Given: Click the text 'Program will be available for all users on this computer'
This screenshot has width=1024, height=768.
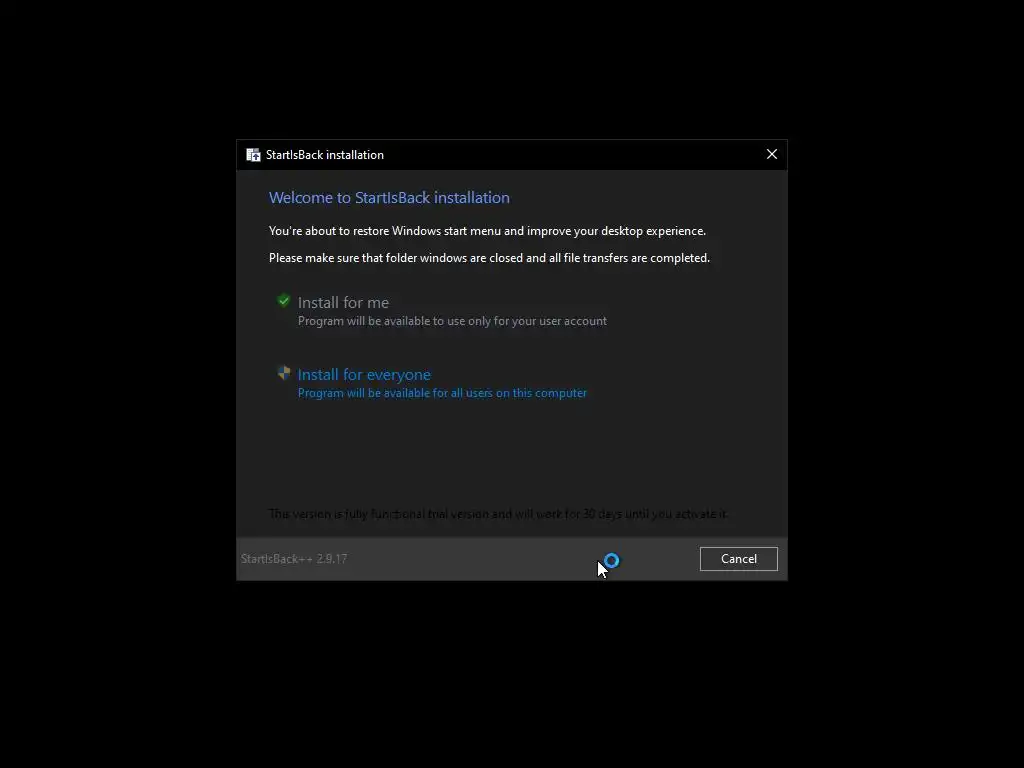Looking at the screenshot, I should pos(442,393).
